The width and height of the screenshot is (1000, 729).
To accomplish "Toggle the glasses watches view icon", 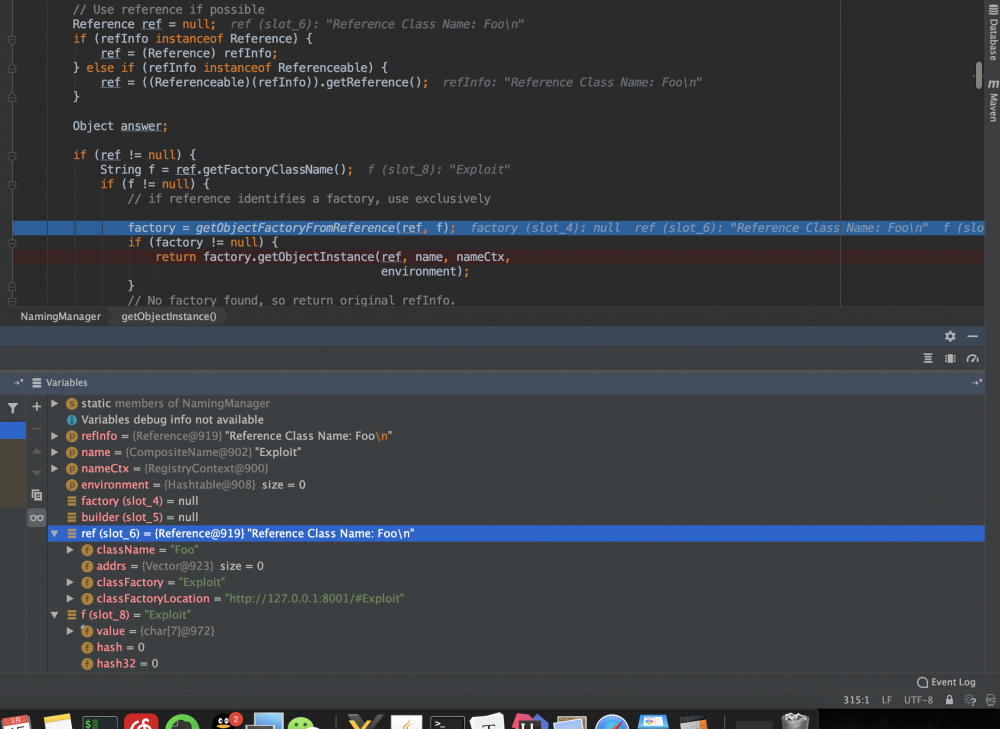I will (x=37, y=517).
